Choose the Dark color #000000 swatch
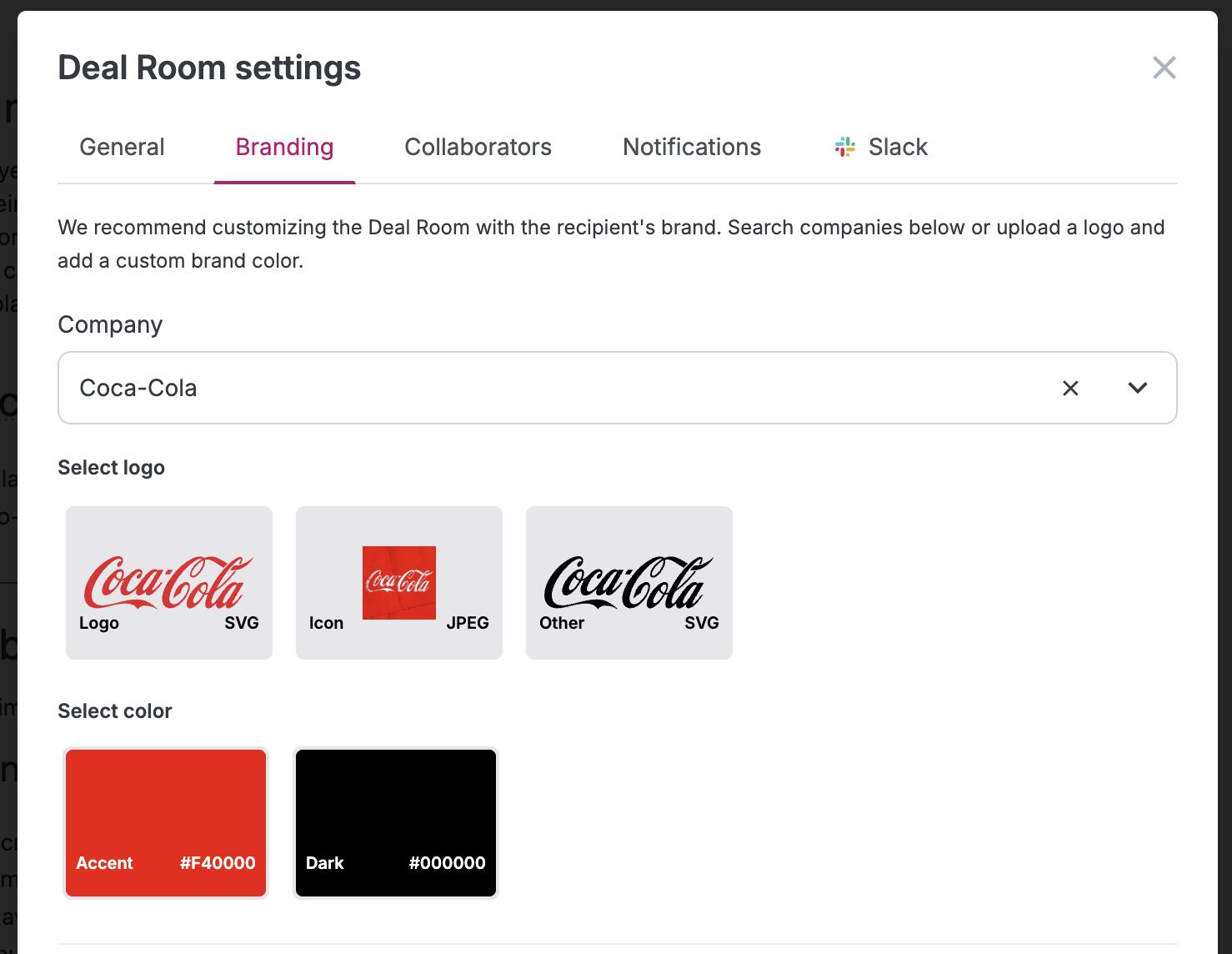 coord(396,823)
